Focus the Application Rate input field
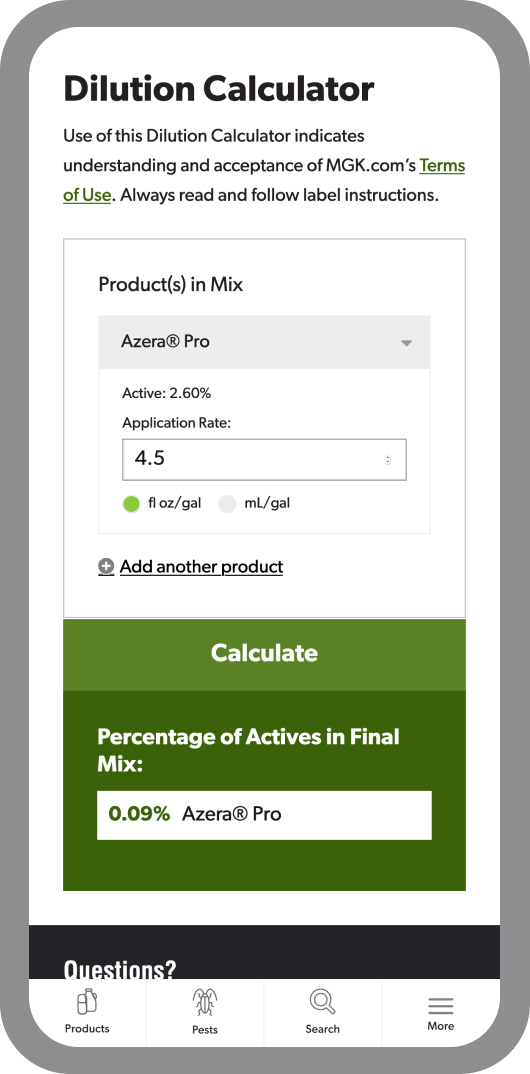This screenshot has width=530, height=1074. (x=264, y=459)
